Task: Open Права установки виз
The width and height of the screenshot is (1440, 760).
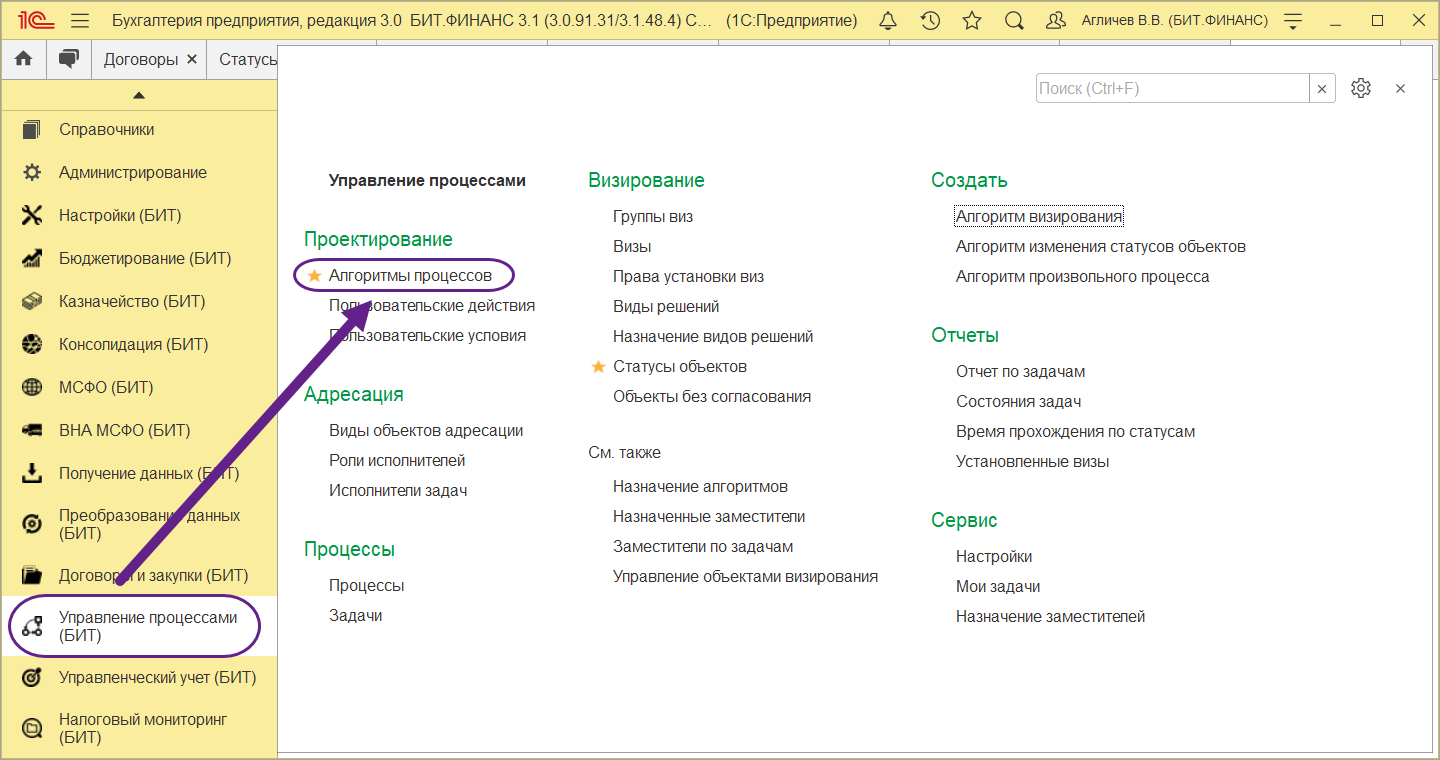Action: pyautogui.click(x=688, y=277)
